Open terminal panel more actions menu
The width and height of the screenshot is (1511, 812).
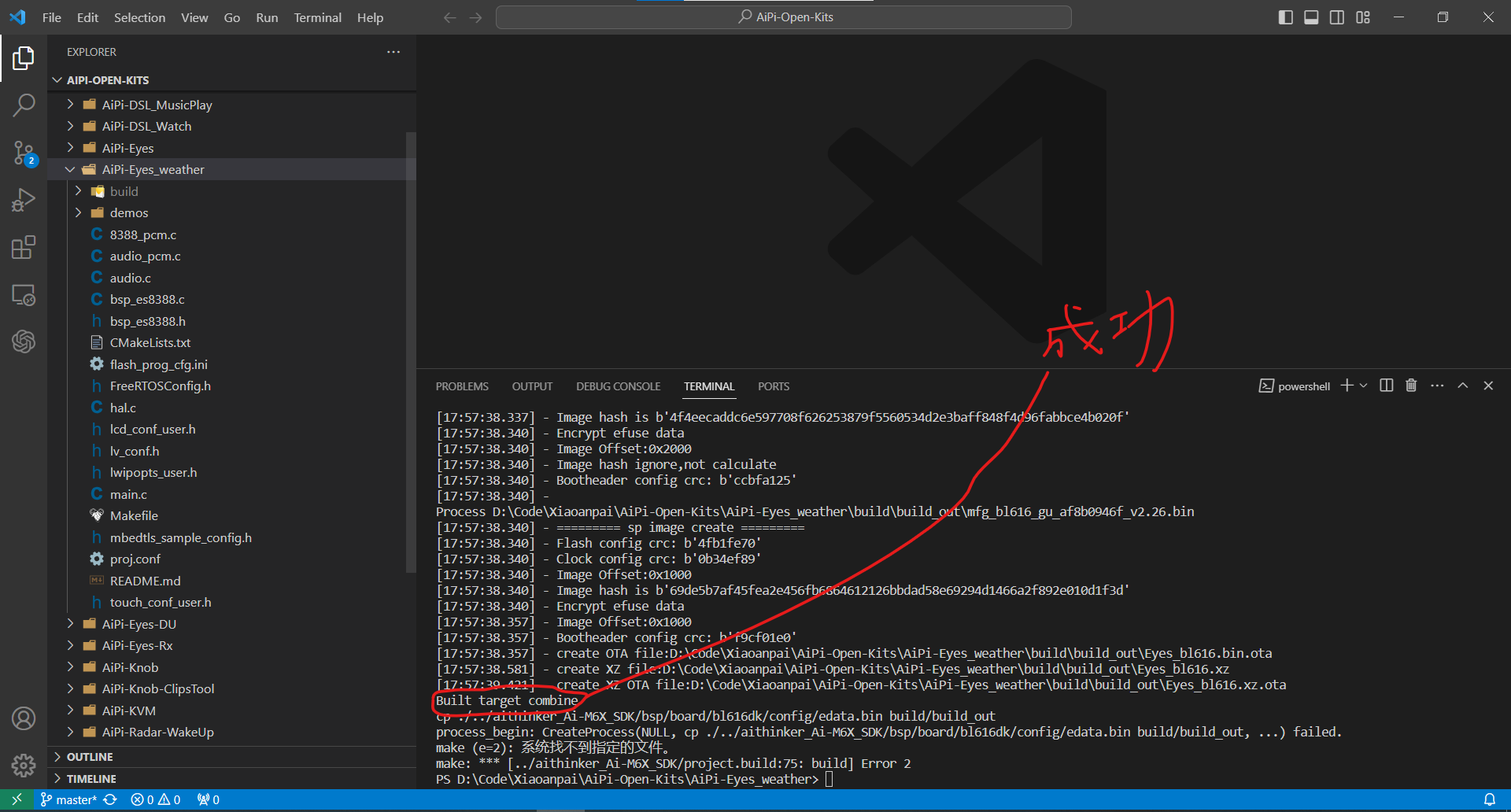[x=1437, y=386]
